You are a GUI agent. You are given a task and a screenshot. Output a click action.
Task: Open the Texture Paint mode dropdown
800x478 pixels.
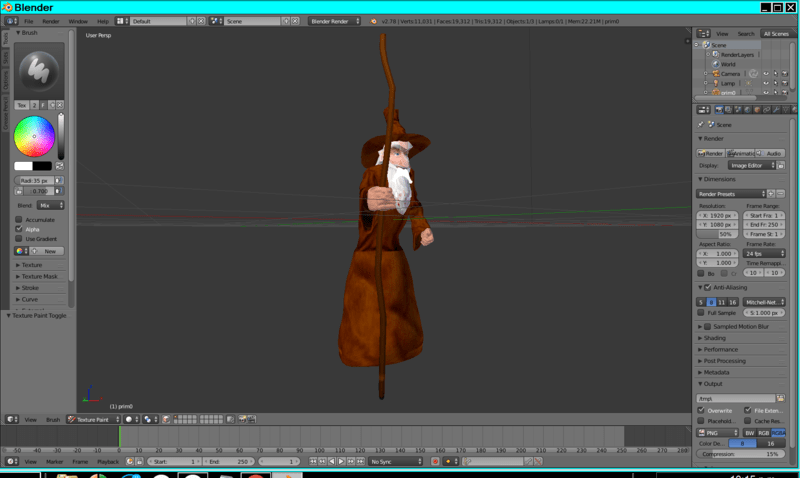pos(92,419)
